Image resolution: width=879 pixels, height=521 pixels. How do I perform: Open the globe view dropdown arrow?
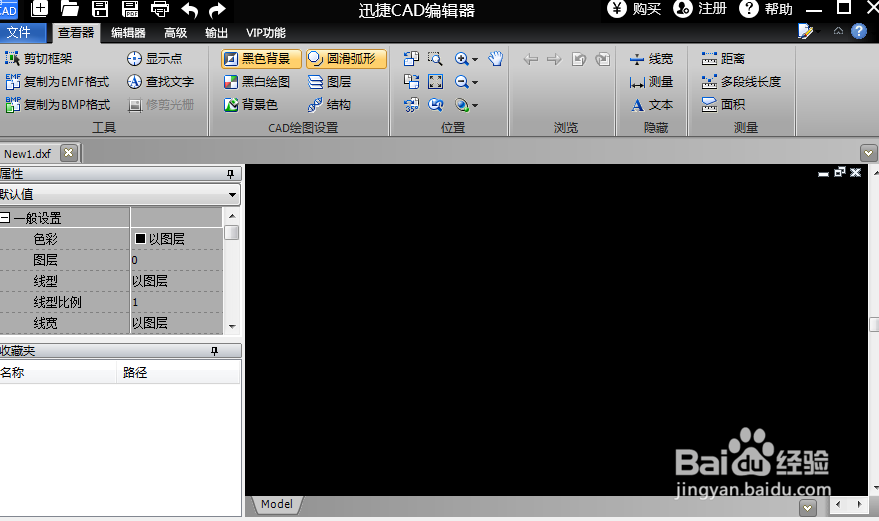coord(475,105)
